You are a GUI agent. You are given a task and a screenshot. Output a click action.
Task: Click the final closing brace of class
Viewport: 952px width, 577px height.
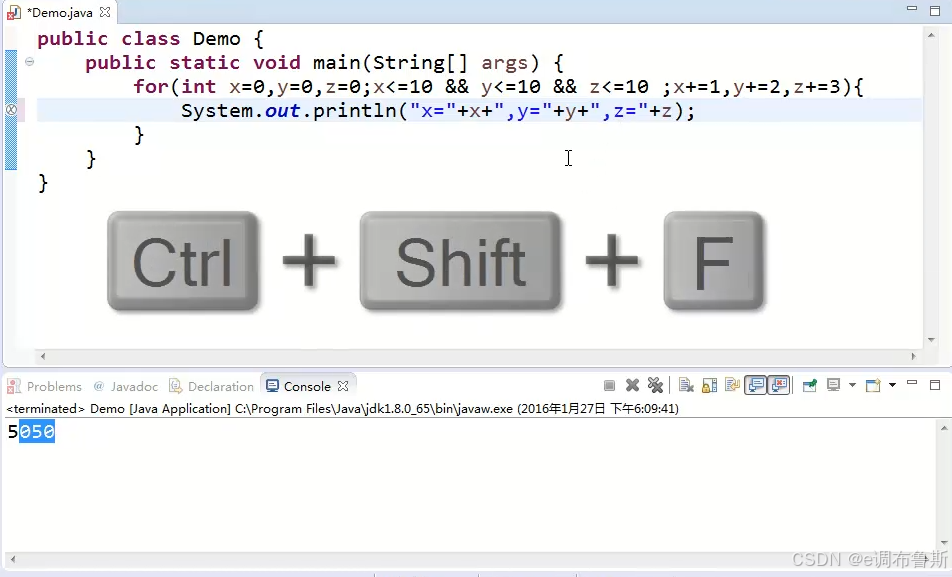point(42,183)
